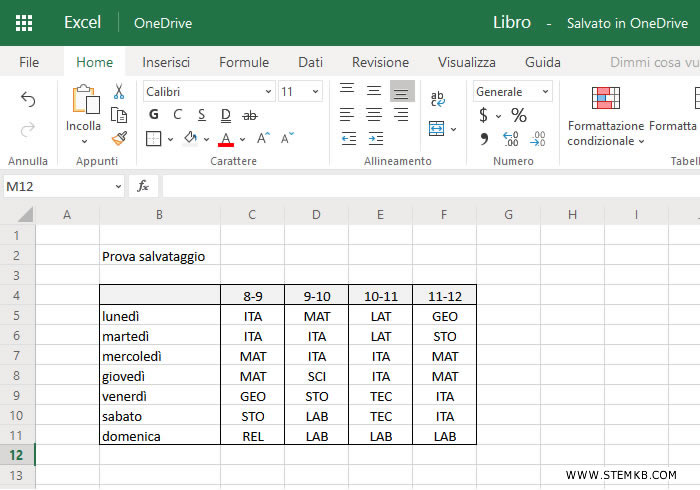Click the Copy icon in Appunti
This screenshot has height=490, width=700.
click(118, 115)
